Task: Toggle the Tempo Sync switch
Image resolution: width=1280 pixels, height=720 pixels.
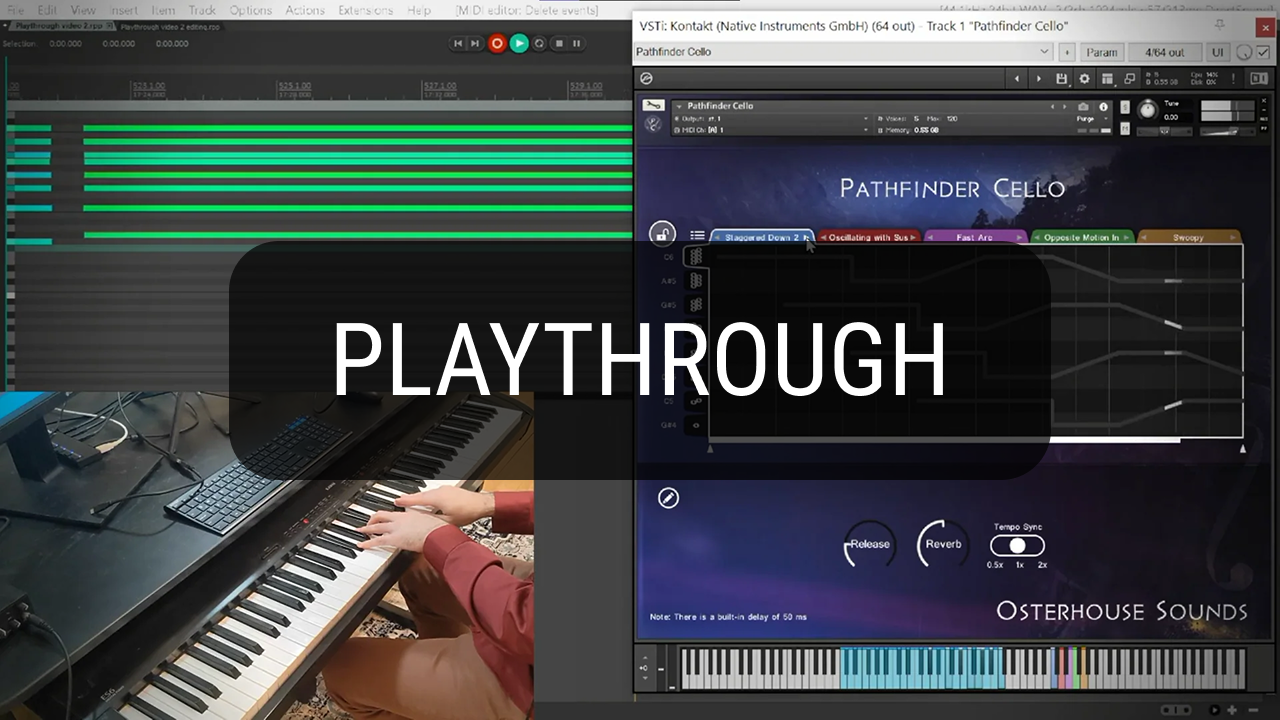Action: [x=1017, y=545]
